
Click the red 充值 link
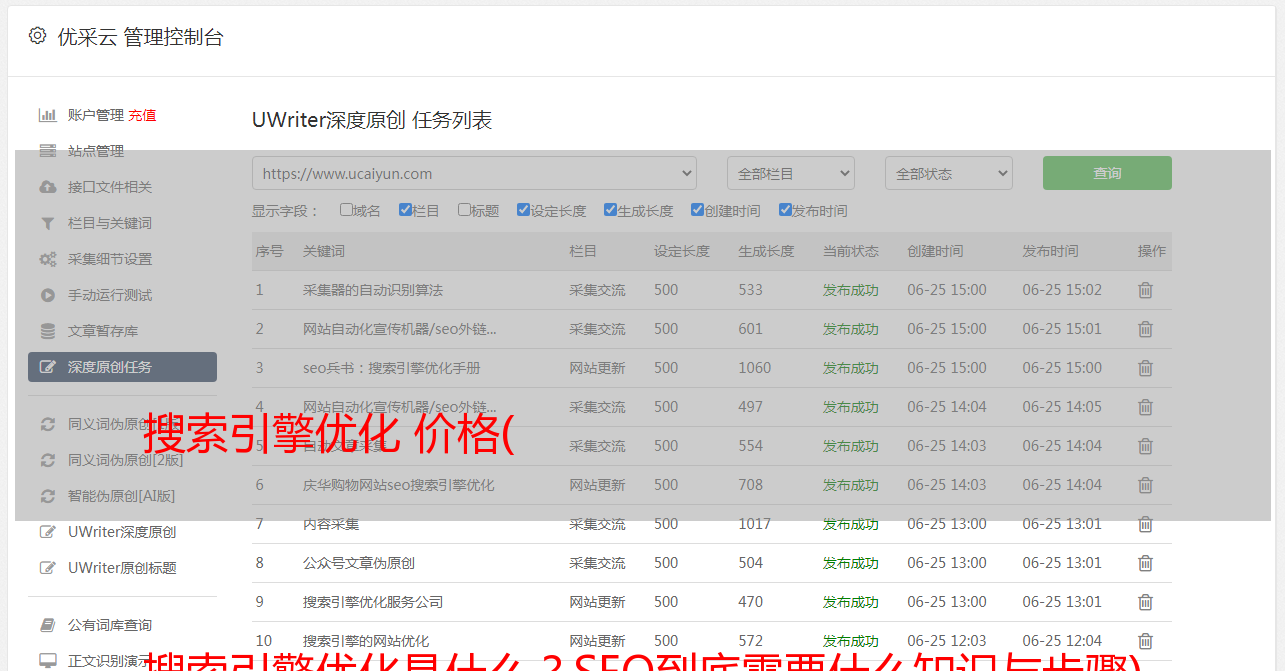142,115
